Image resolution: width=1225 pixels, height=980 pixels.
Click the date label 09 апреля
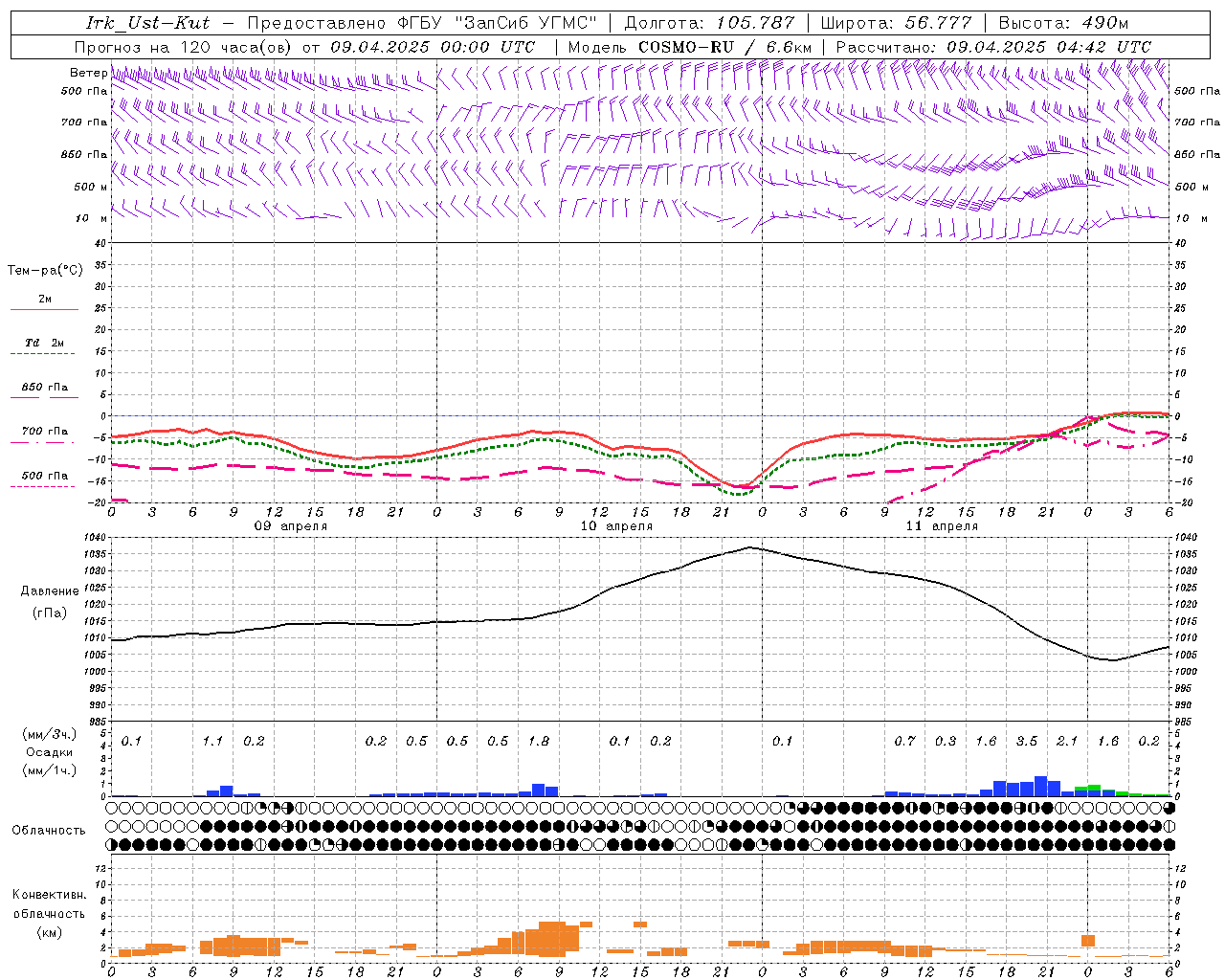291,525
